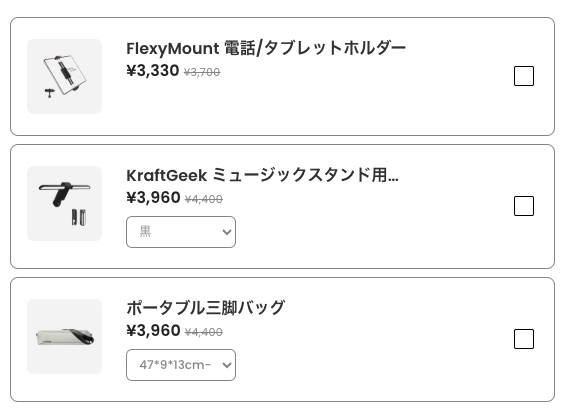
Task: Open the KraftGeek music stand light image
Action: pos(64,203)
